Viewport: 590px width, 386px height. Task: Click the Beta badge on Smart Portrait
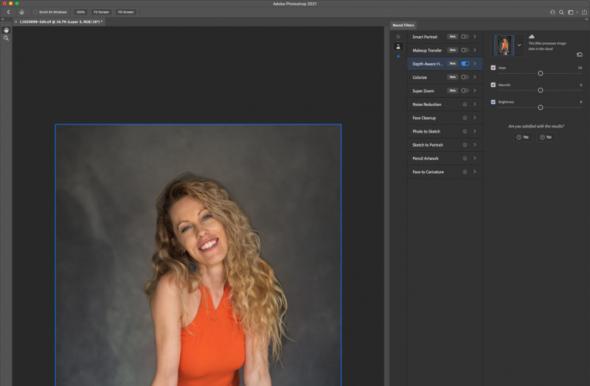coord(452,36)
